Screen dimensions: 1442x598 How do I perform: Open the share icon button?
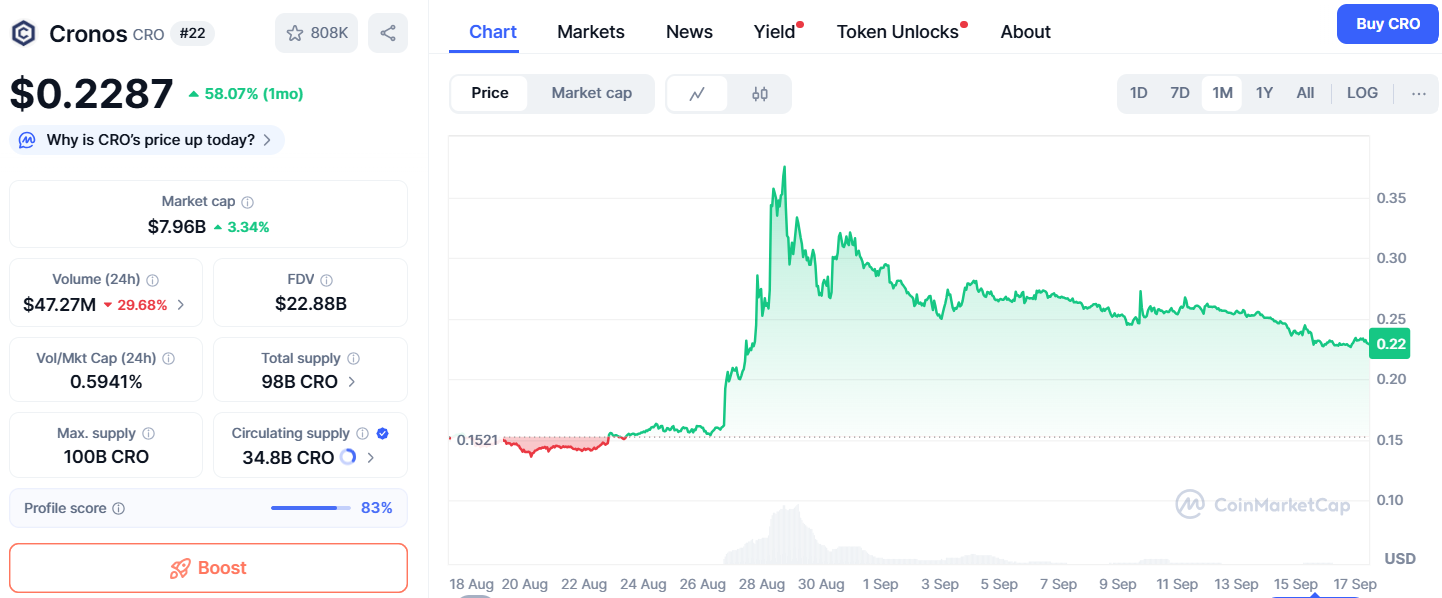(x=388, y=33)
